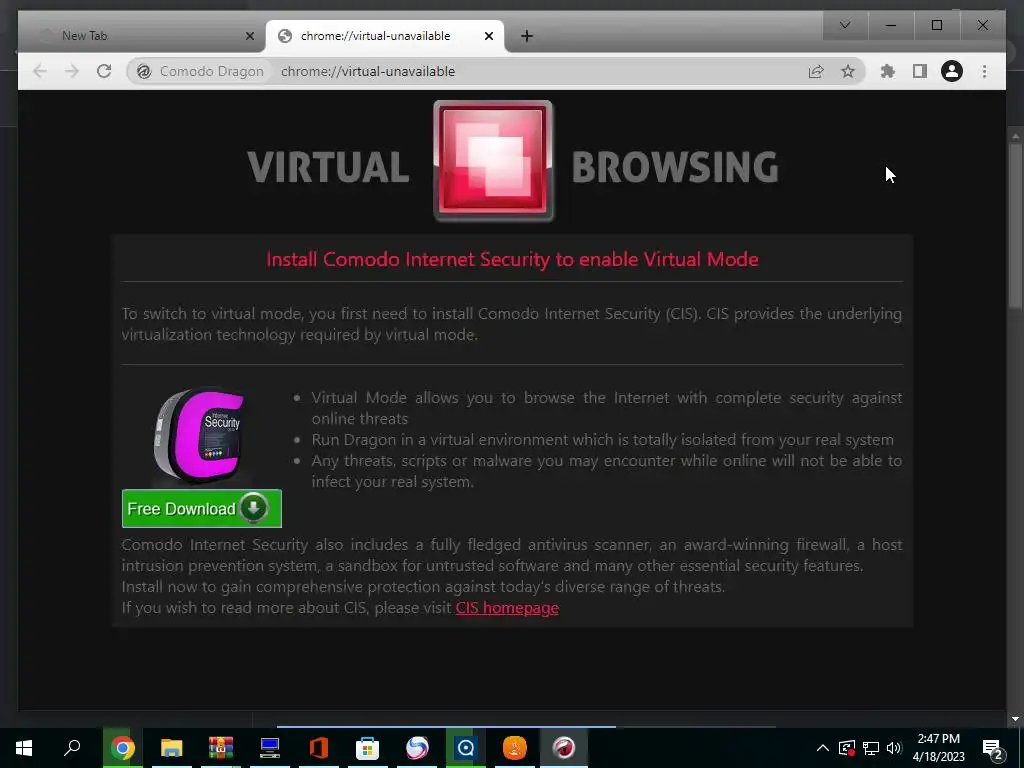The width and height of the screenshot is (1024, 768).
Task: Go back to the previous page
Action: pyautogui.click(x=40, y=71)
